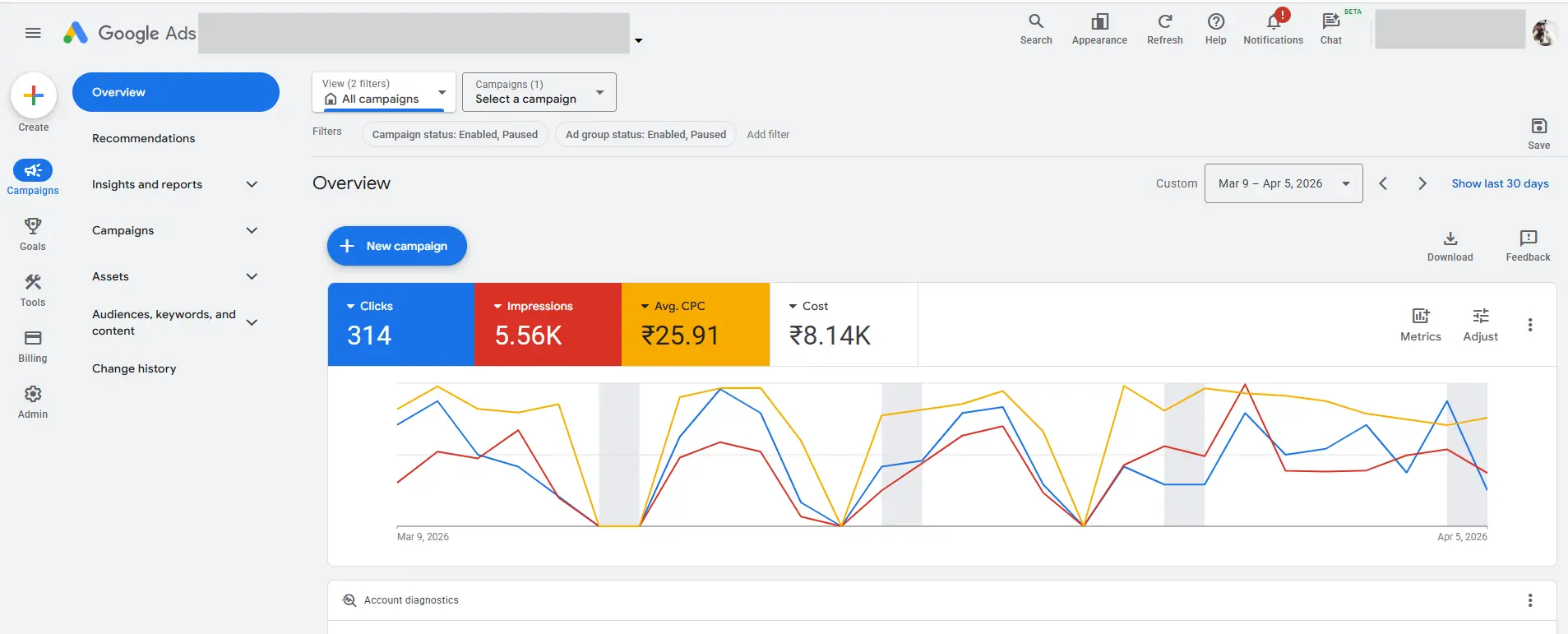Change the Cost metric dropdown

(x=808, y=306)
